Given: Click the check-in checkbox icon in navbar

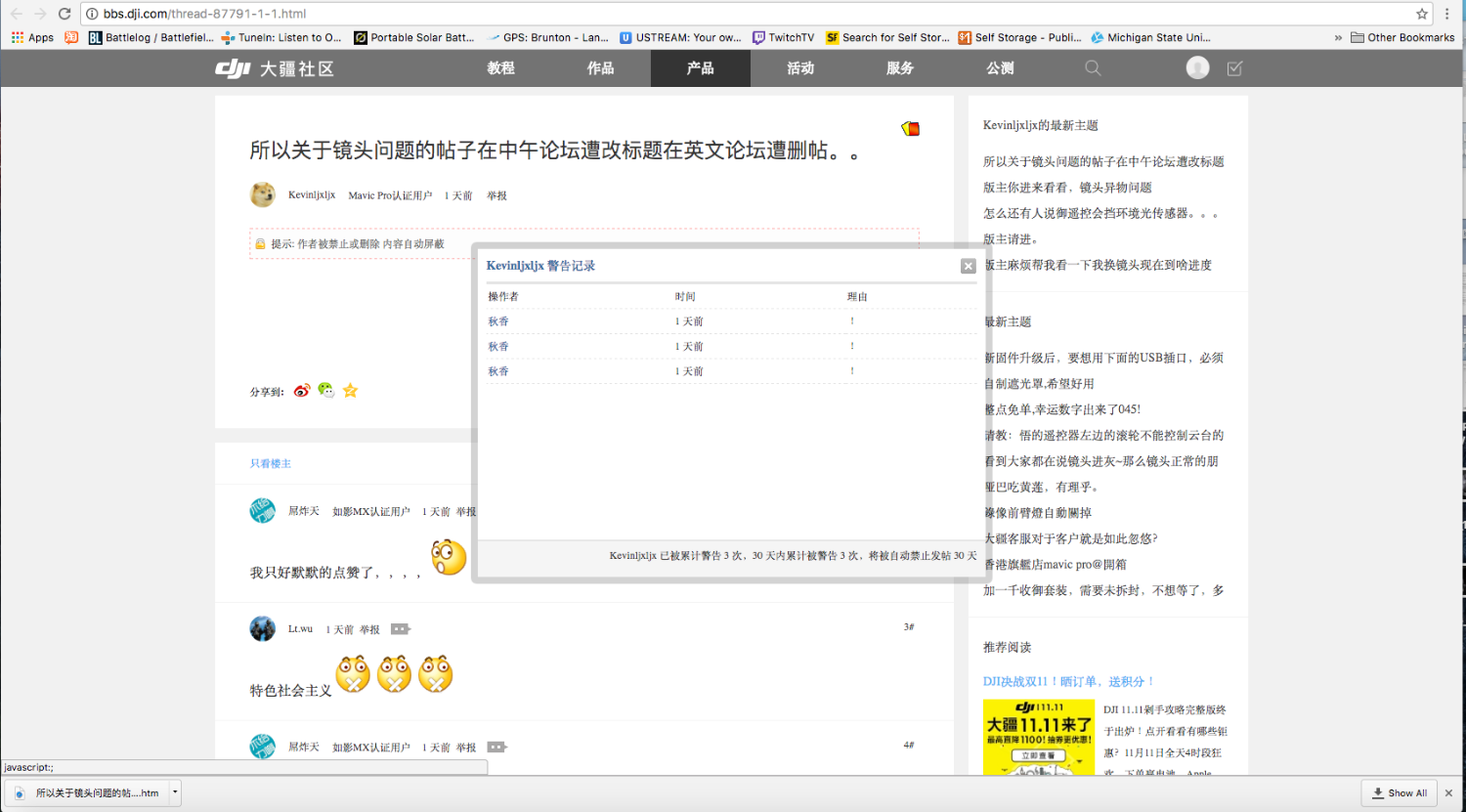Looking at the screenshot, I should click(x=1234, y=68).
